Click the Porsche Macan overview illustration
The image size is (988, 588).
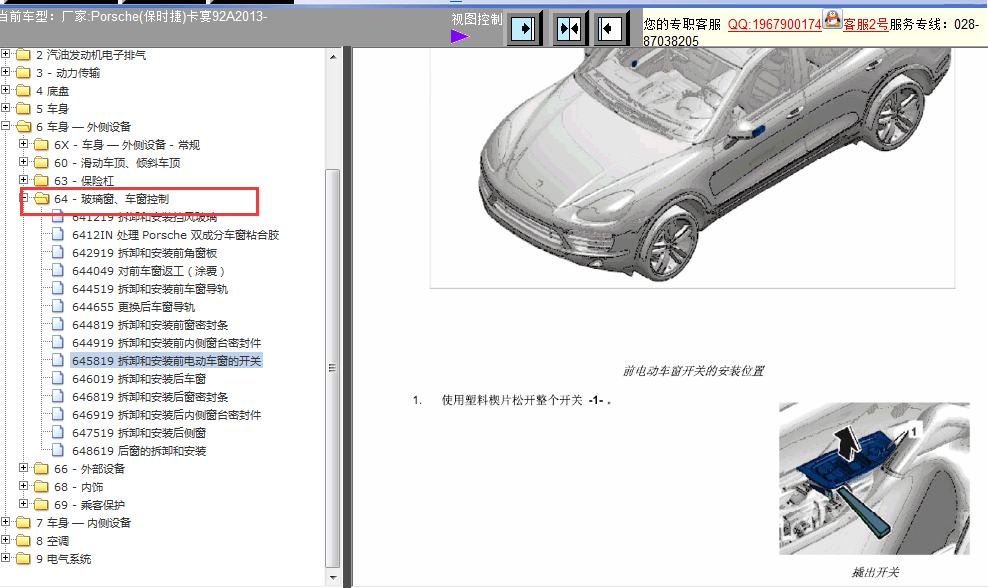pos(692,167)
